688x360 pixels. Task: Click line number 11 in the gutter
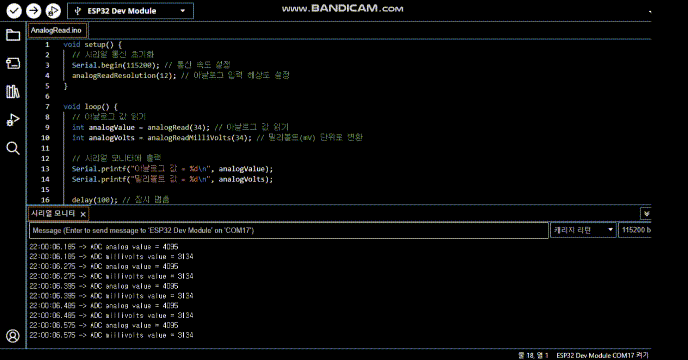[x=45, y=148]
